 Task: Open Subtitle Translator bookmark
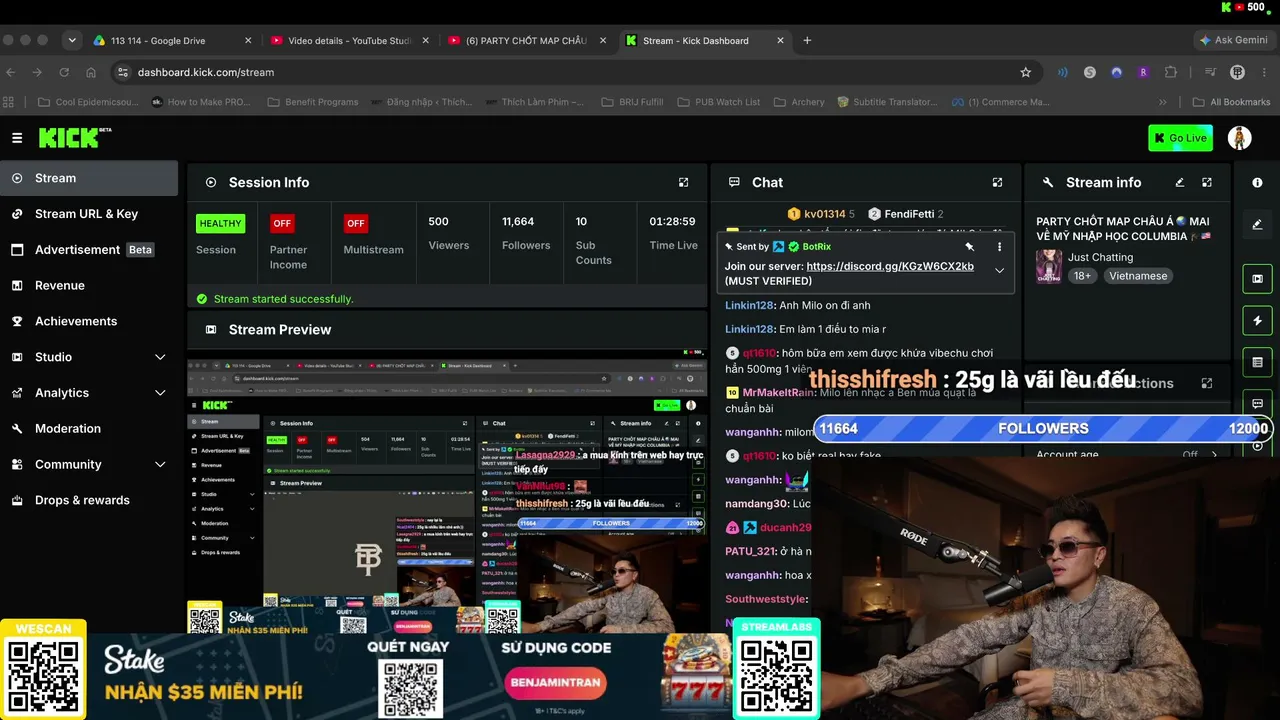tap(888, 102)
